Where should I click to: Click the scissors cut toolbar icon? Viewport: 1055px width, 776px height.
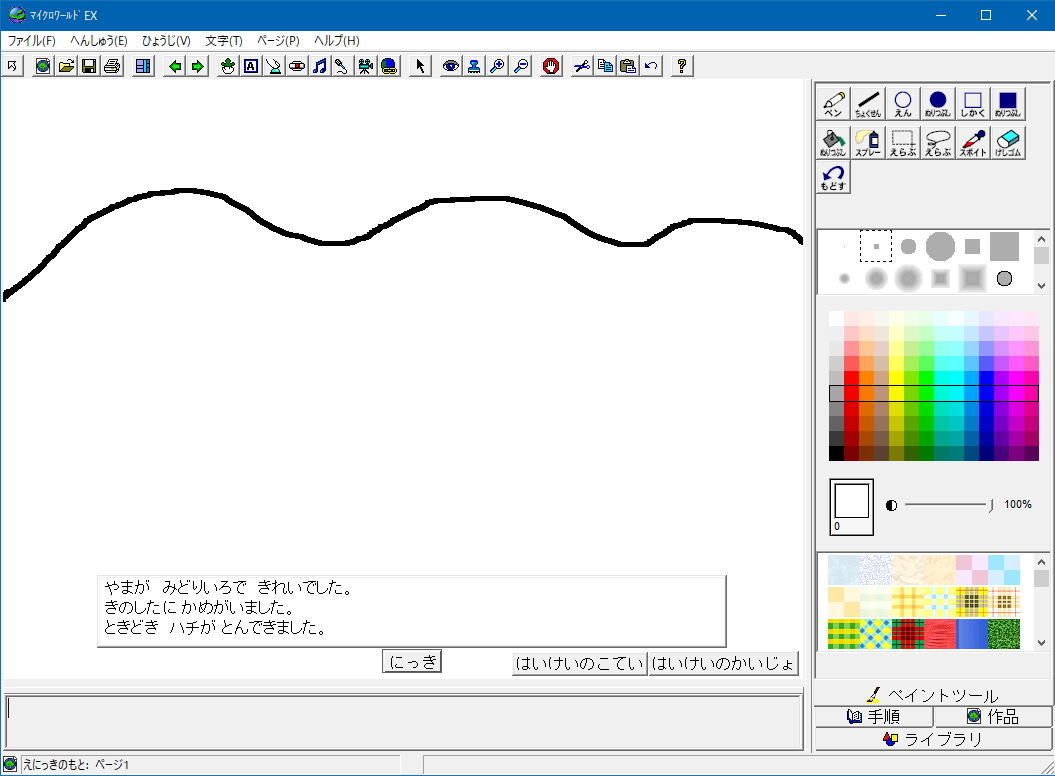[582, 66]
